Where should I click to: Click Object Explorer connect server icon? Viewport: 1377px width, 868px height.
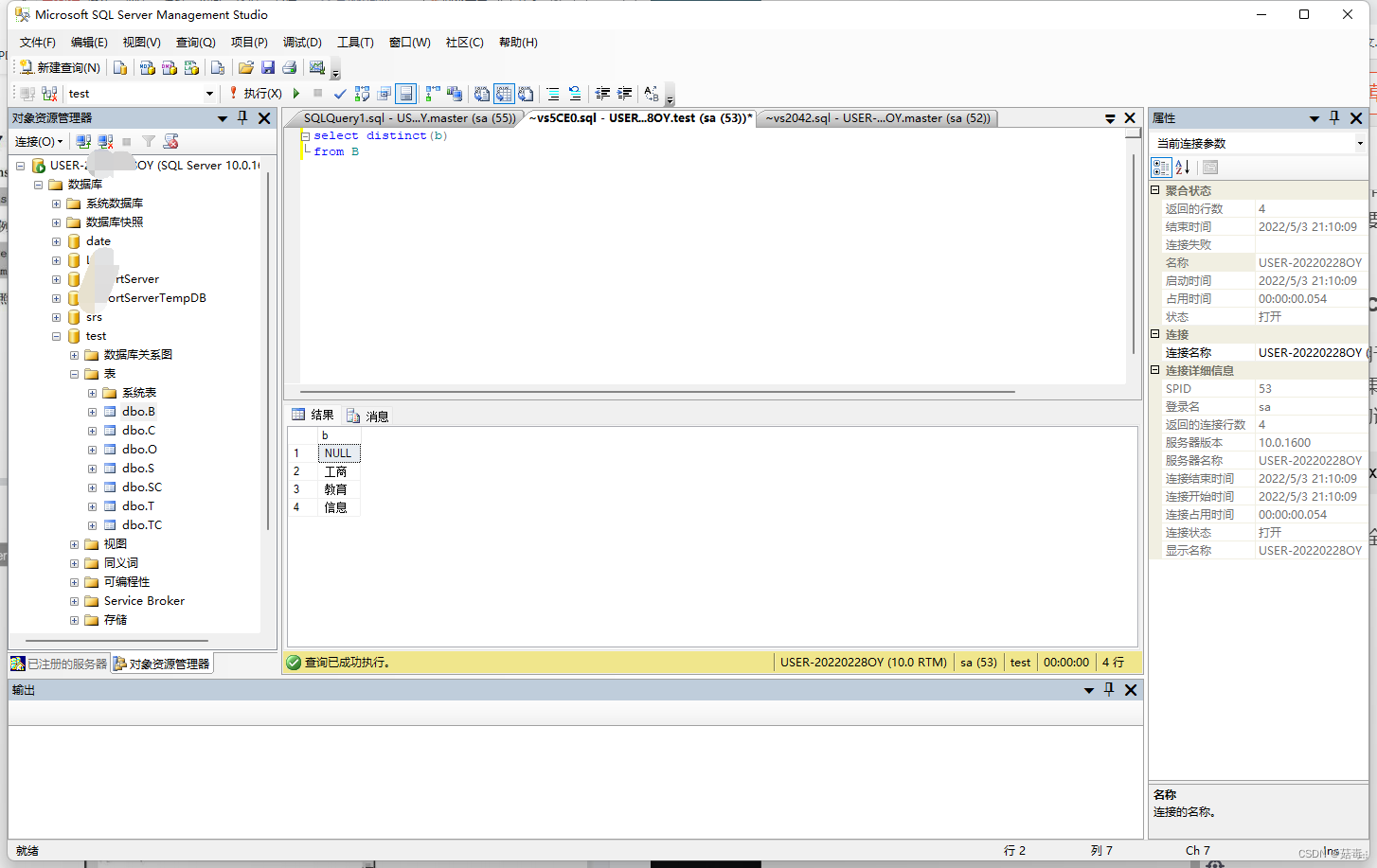[83, 141]
